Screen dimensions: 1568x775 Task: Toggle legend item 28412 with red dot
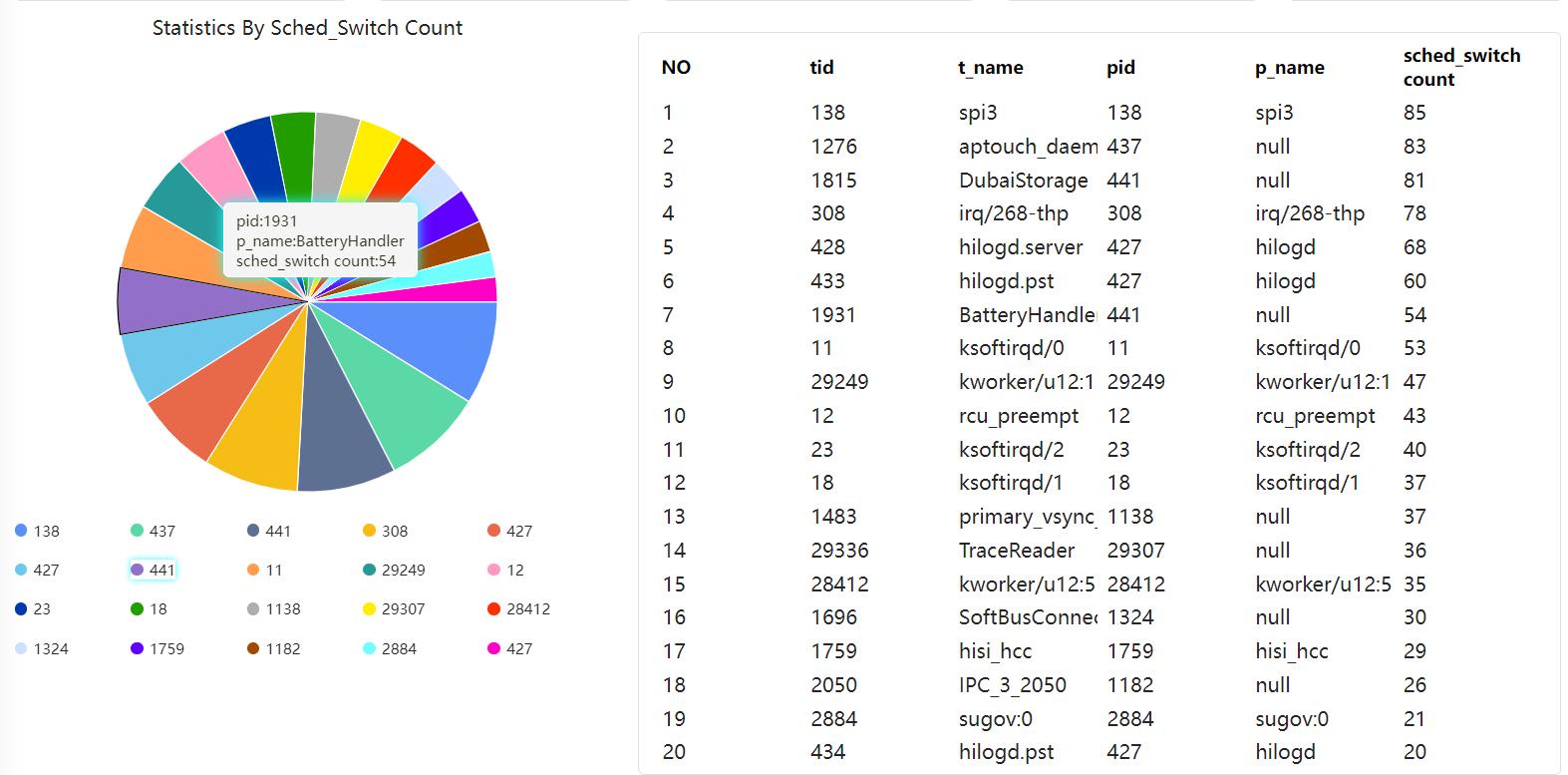click(x=518, y=608)
